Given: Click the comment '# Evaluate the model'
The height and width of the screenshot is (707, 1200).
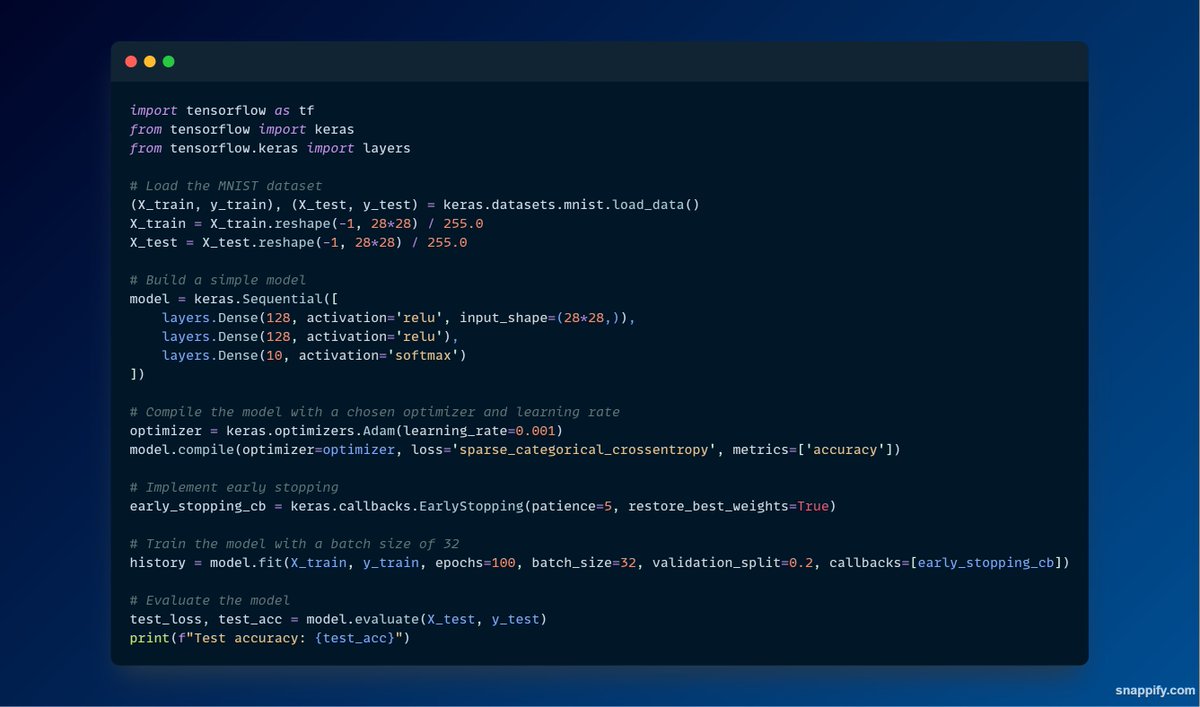Looking at the screenshot, I should 210,600.
